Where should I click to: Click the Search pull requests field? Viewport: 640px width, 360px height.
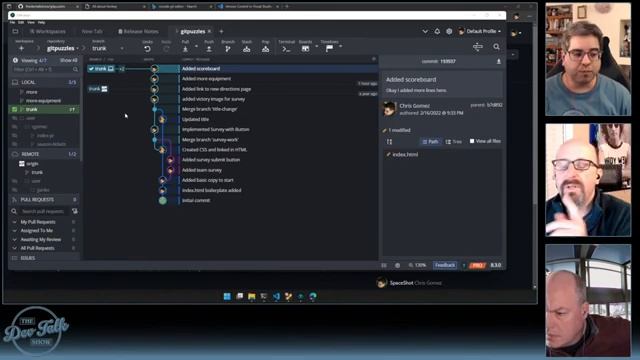click(x=44, y=211)
